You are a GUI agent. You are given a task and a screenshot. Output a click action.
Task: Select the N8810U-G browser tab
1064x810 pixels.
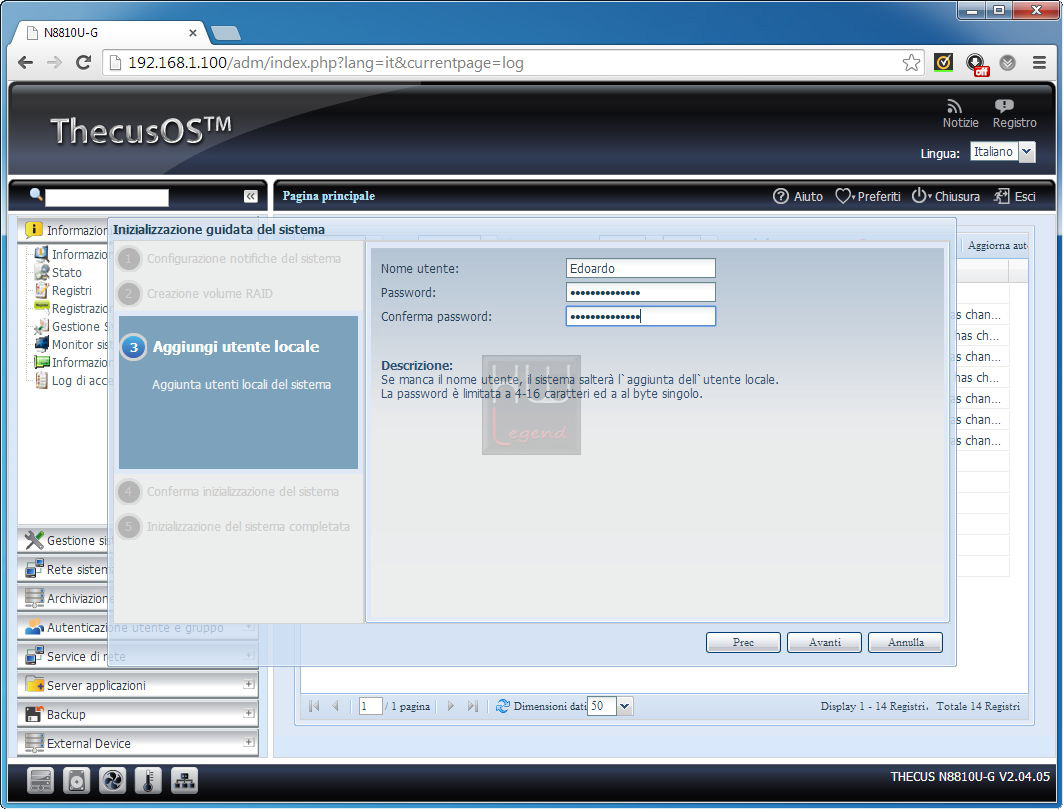(109, 33)
